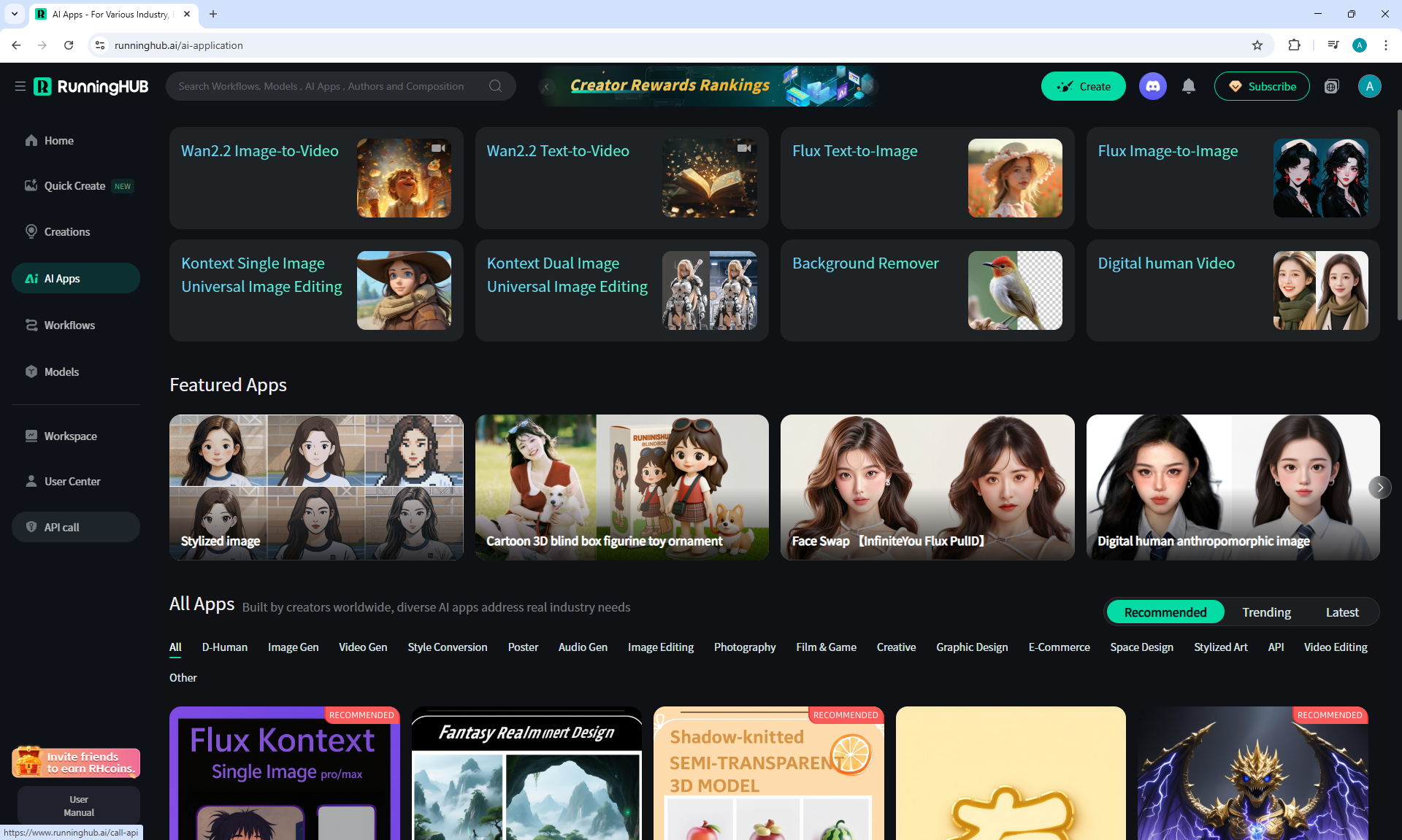Open the Background Remover app card
1402x840 pixels.
click(927, 290)
